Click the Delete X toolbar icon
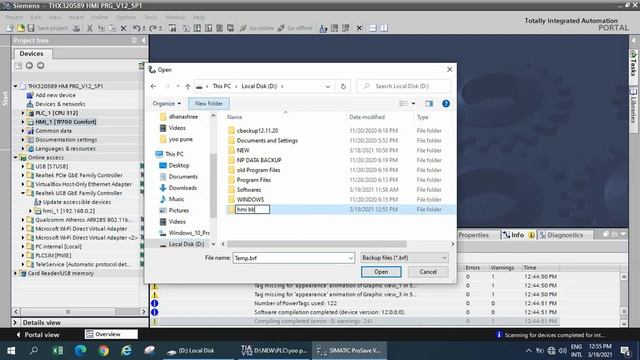640x360 pixels. pyautogui.click(x=124, y=28)
